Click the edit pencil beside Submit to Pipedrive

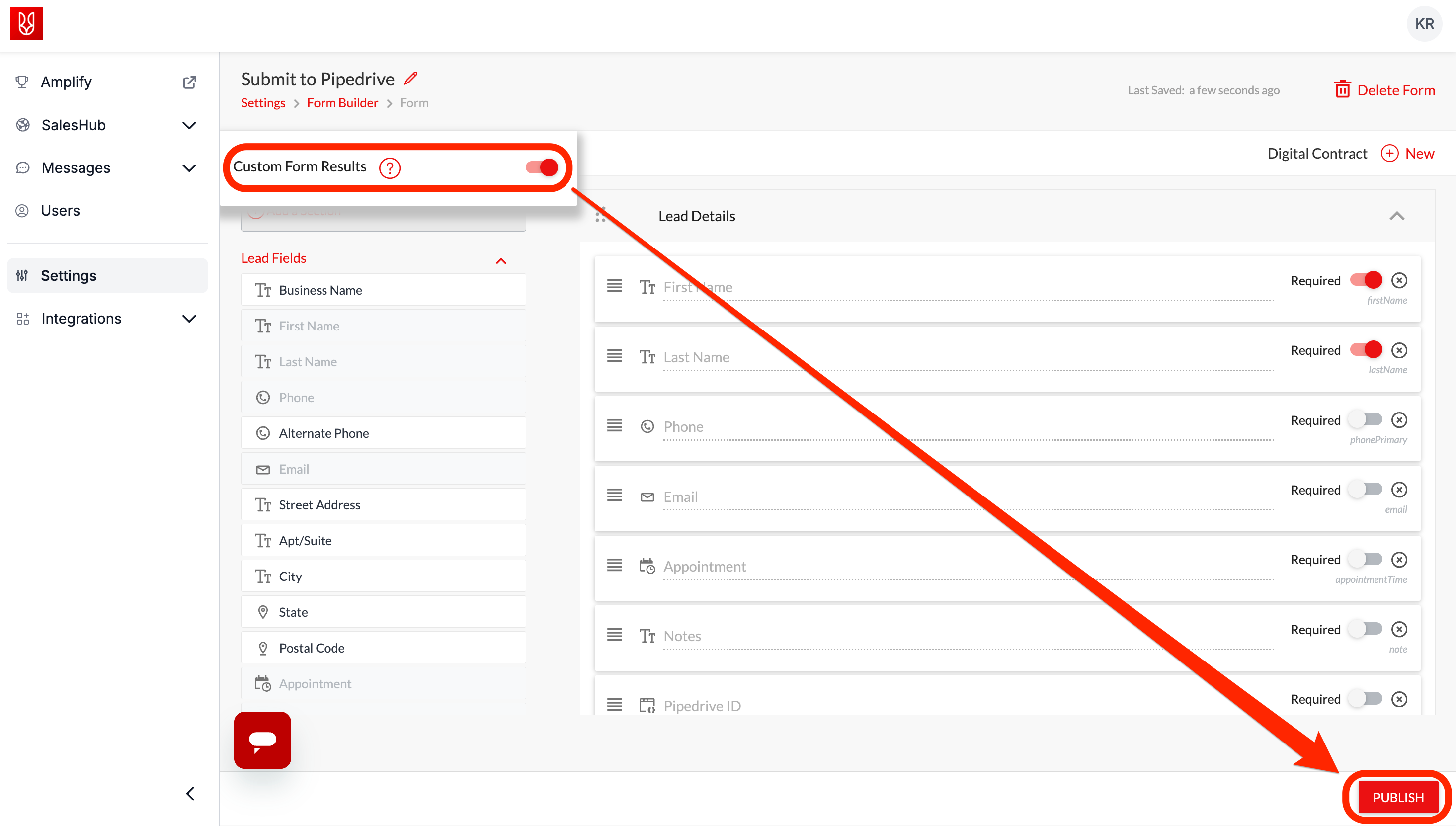point(410,79)
